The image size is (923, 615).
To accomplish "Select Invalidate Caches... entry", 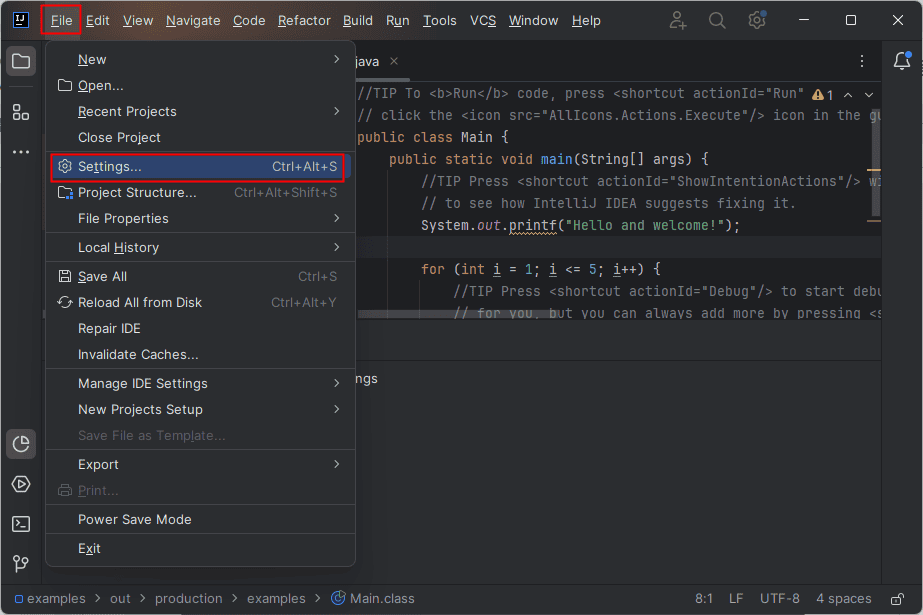I will pyautogui.click(x=200, y=354).
